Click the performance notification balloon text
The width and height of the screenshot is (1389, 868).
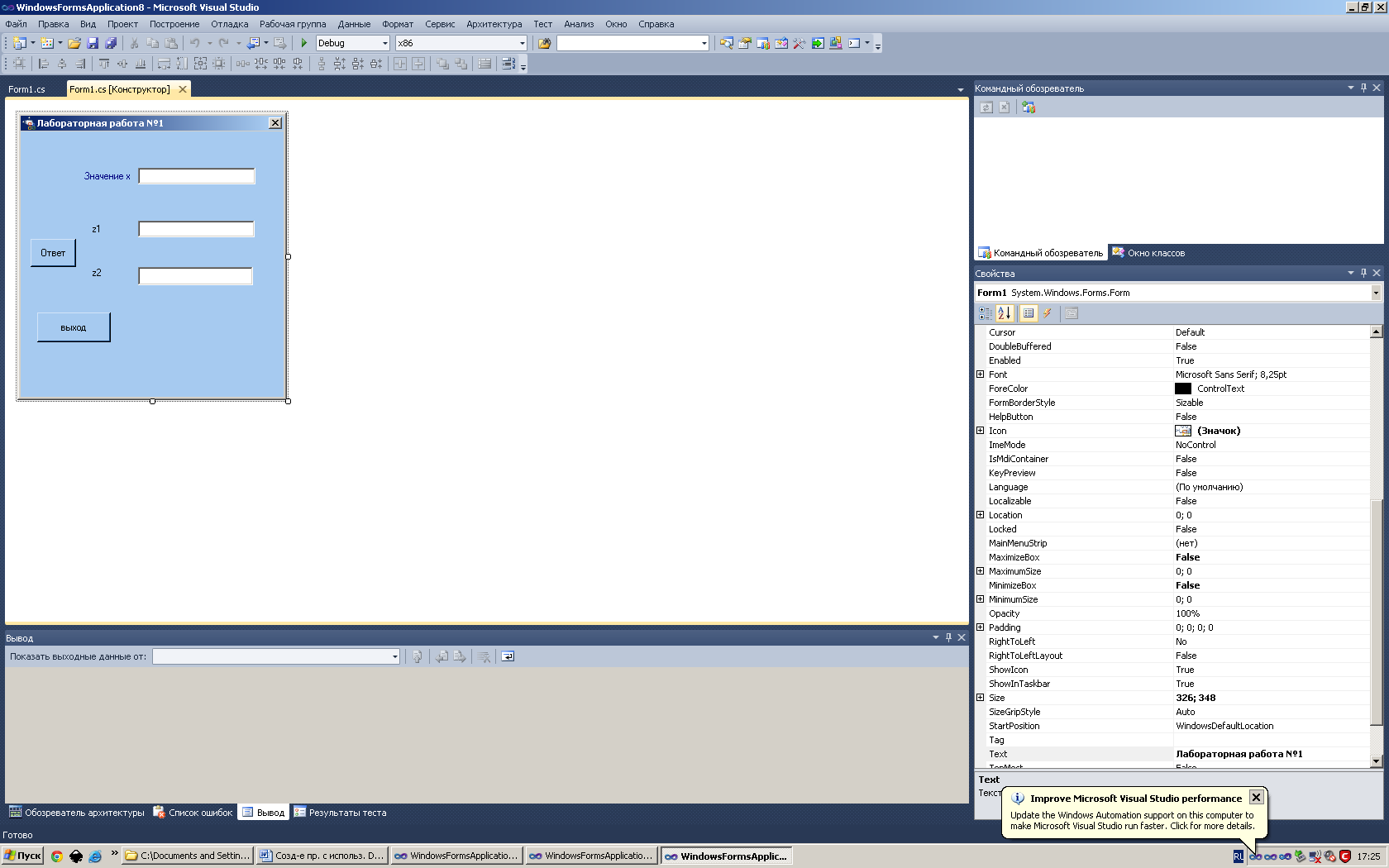click(1132, 820)
